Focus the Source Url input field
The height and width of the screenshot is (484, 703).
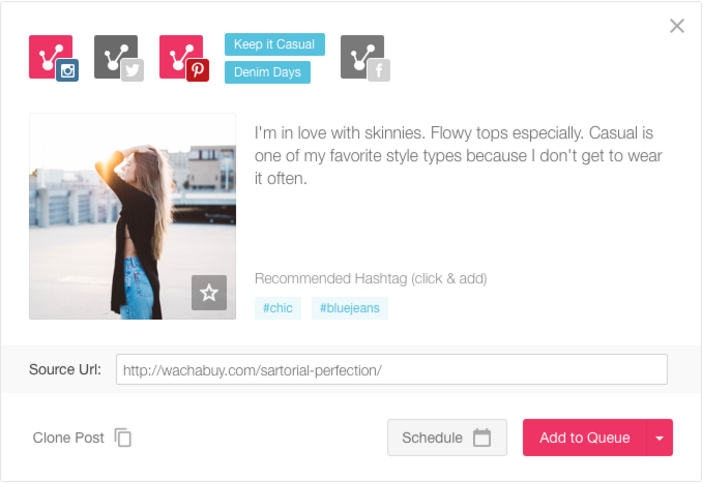(391, 370)
